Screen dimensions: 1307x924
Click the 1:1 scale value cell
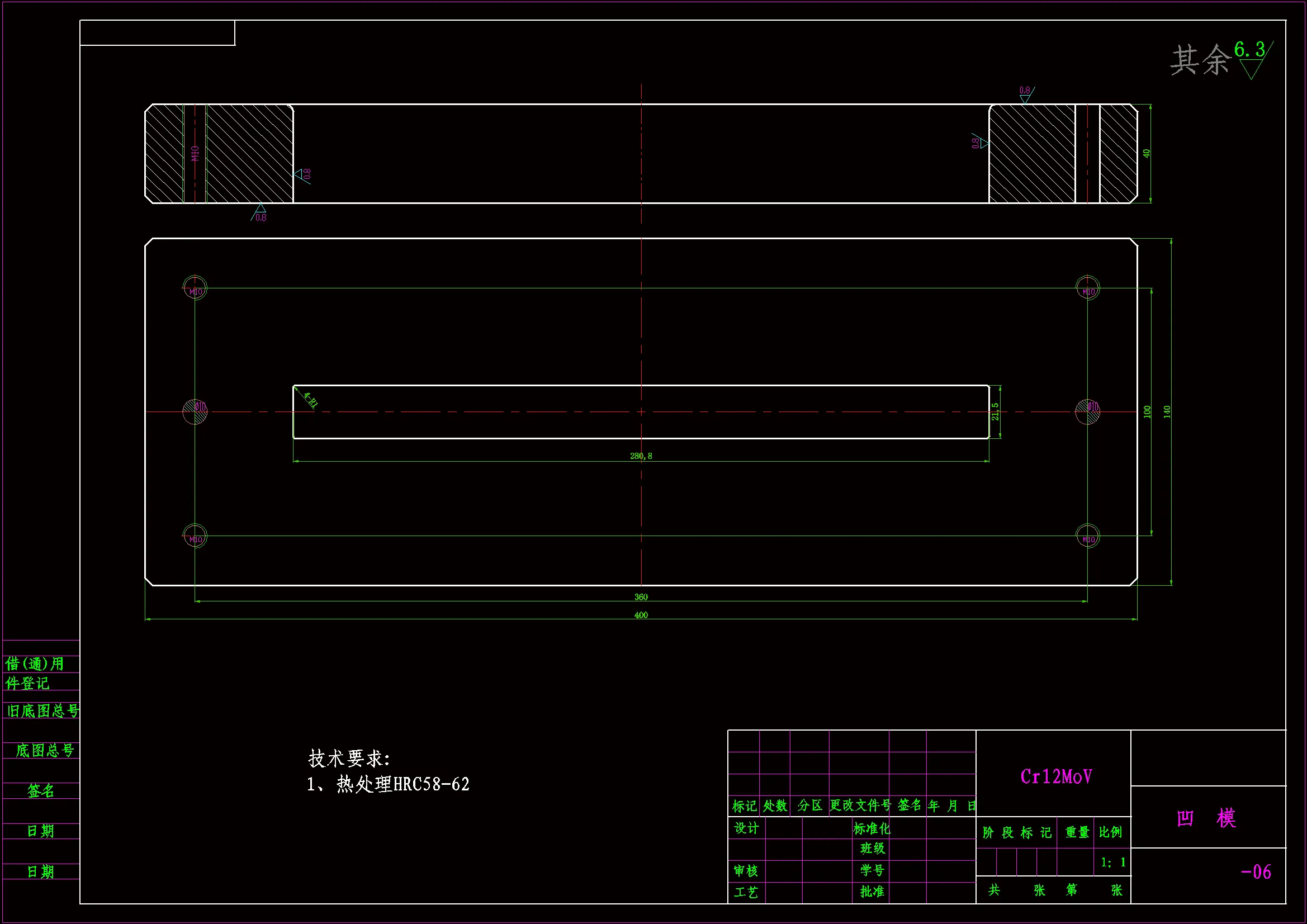tap(1113, 863)
